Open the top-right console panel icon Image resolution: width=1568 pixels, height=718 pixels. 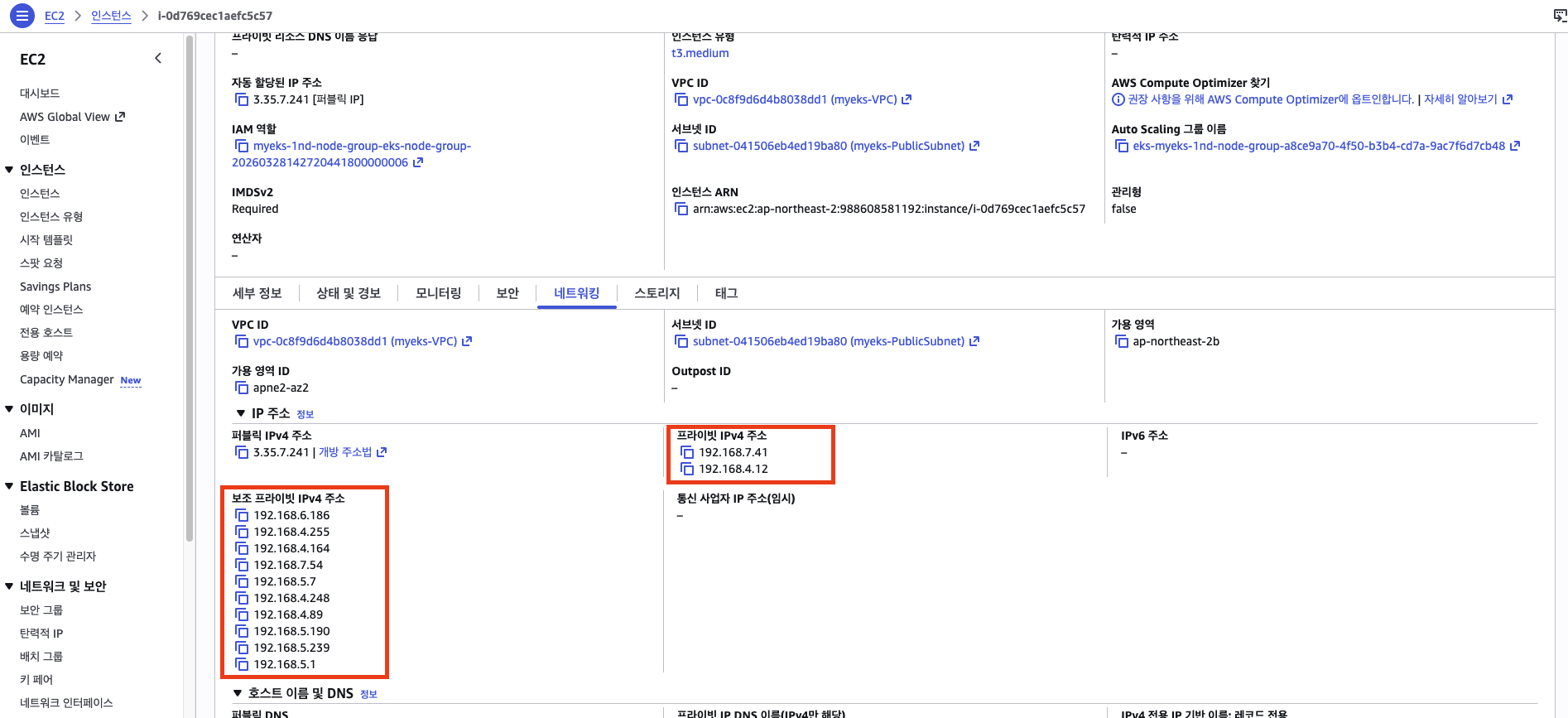pos(1560,15)
